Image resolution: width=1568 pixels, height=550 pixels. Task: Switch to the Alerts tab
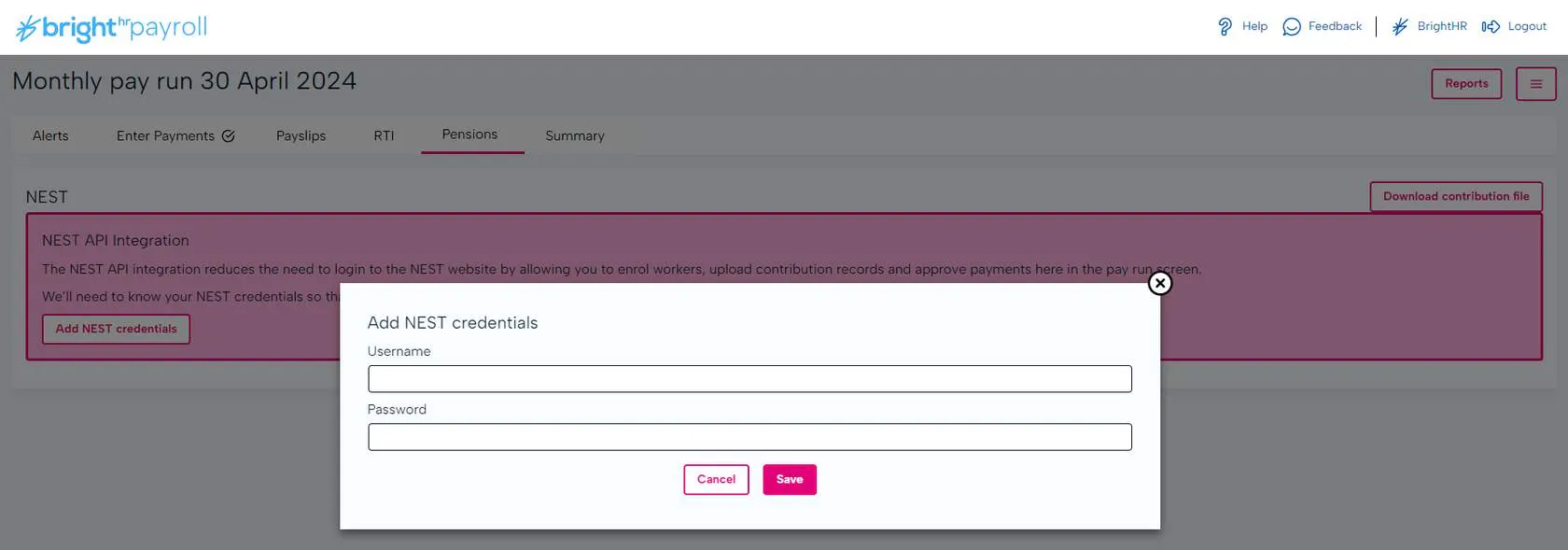point(50,136)
